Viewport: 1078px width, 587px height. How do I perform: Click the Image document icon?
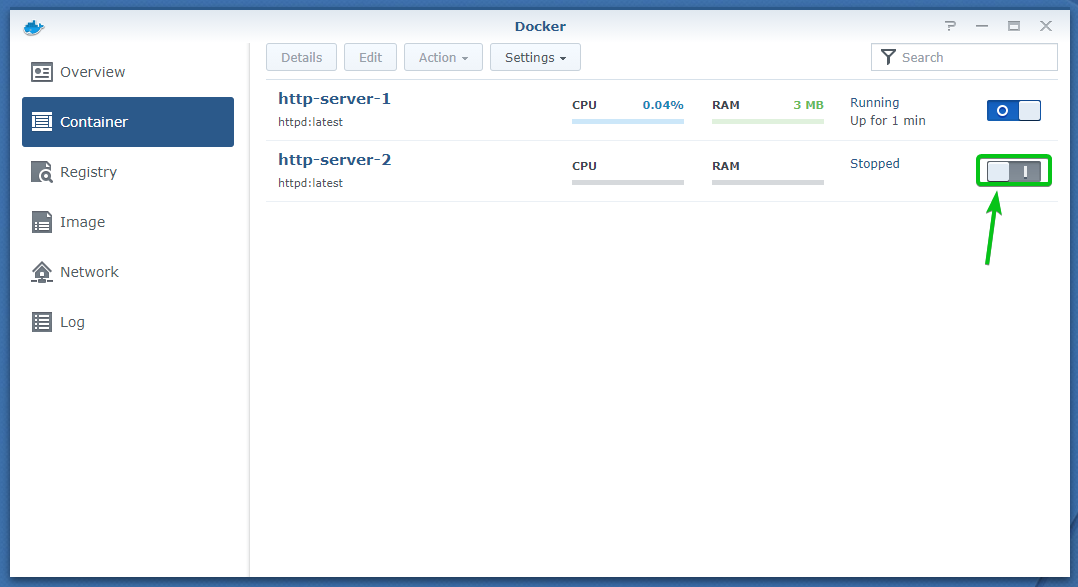coord(41,222)
